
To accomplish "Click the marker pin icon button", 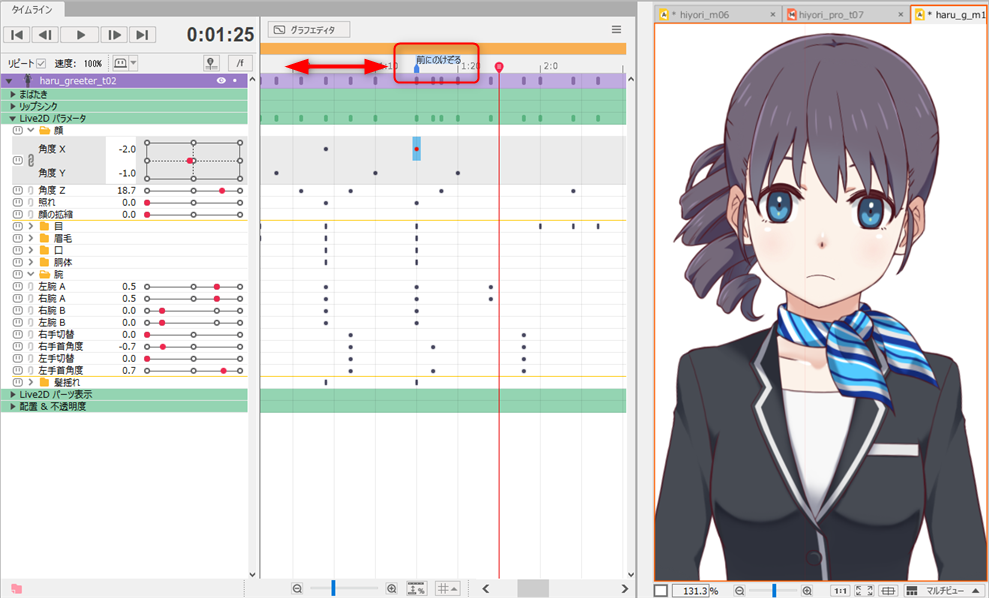I will (211, 63).
